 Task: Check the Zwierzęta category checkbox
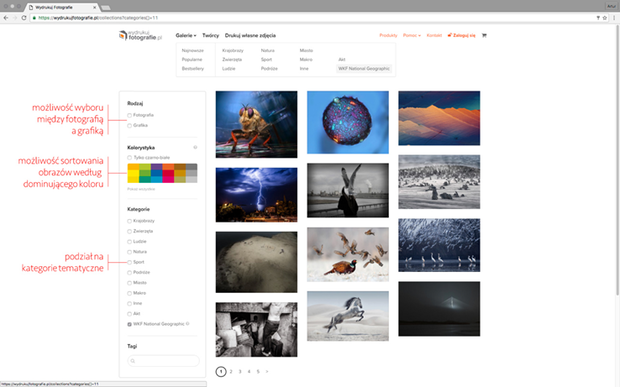pos(129,231)
